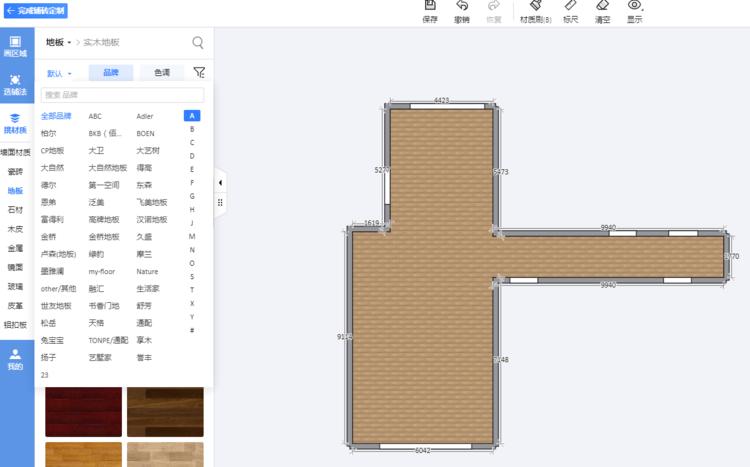Open the 默认 sort dropdown
Screen dimensions: 750x467
(59, 74)
